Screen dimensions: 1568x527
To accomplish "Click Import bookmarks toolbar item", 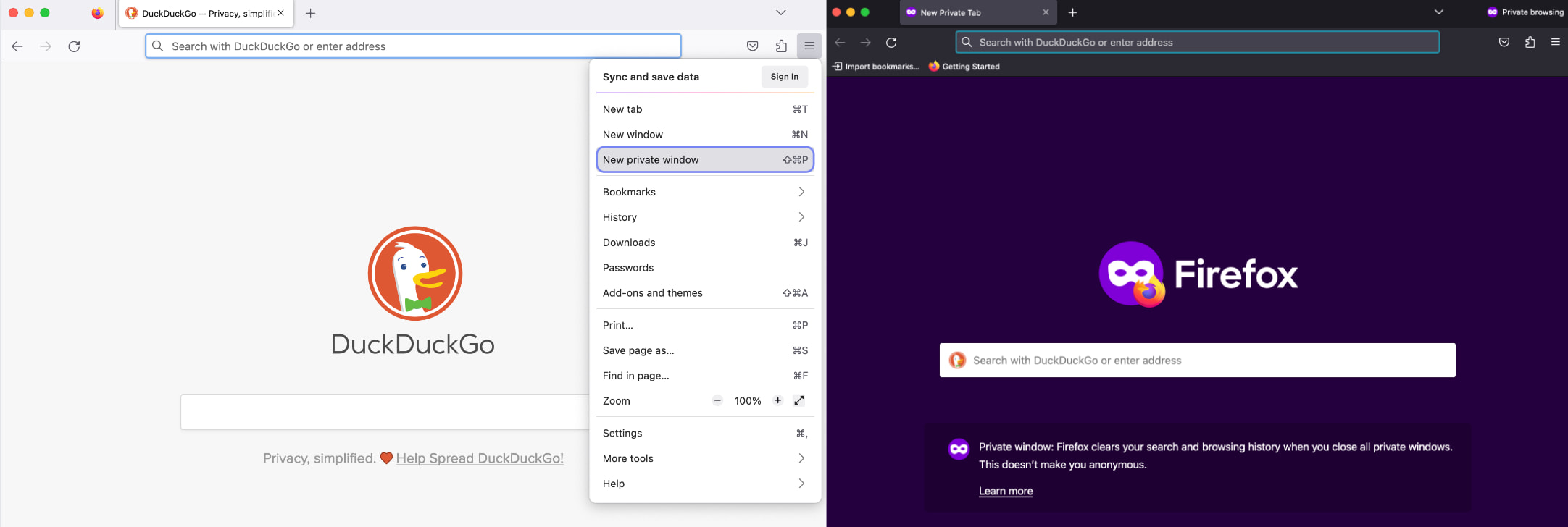I will pyautogui.click(x=875, y=67).
